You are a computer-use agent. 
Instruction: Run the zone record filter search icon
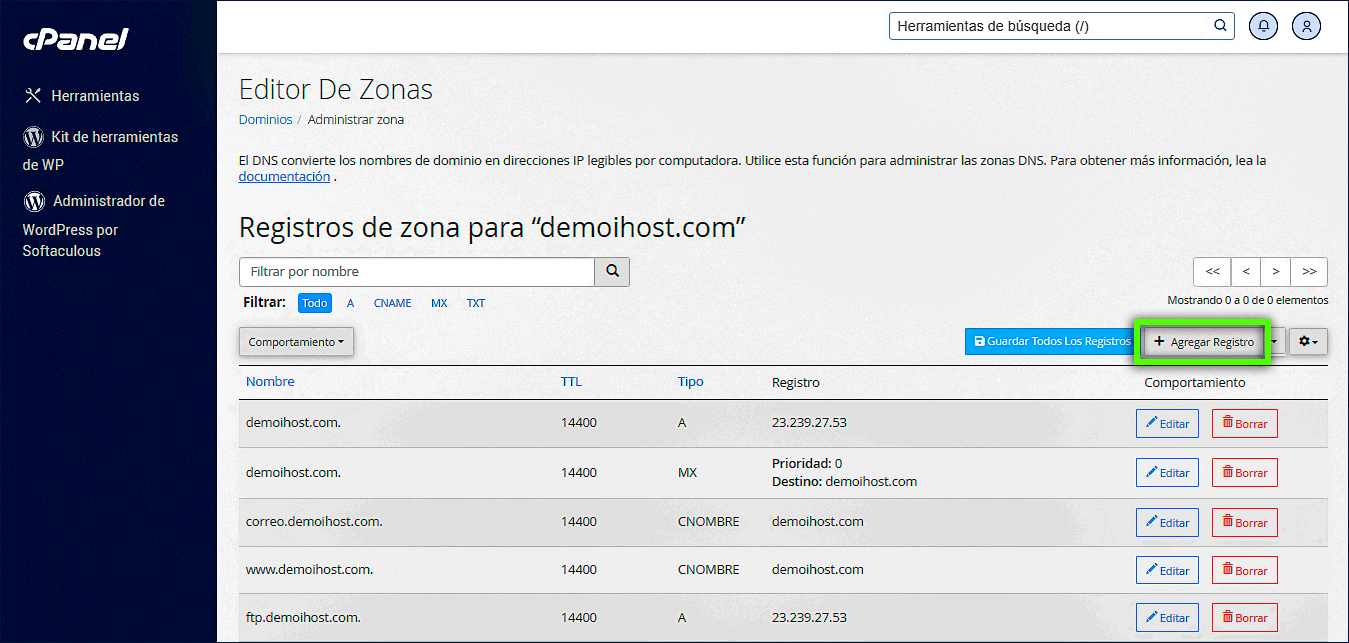click(611, 271)
